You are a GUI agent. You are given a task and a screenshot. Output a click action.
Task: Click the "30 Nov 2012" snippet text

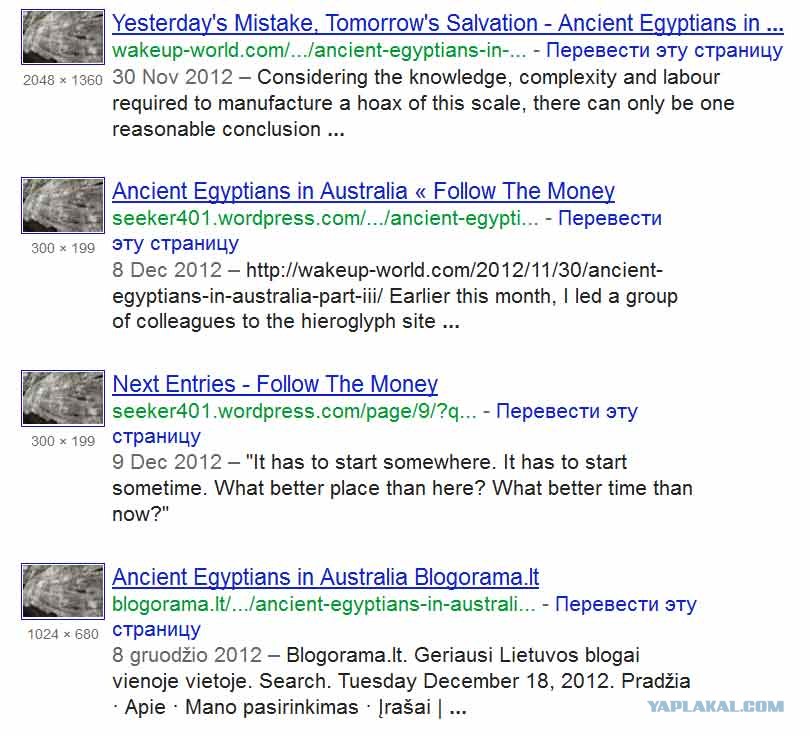173,77
